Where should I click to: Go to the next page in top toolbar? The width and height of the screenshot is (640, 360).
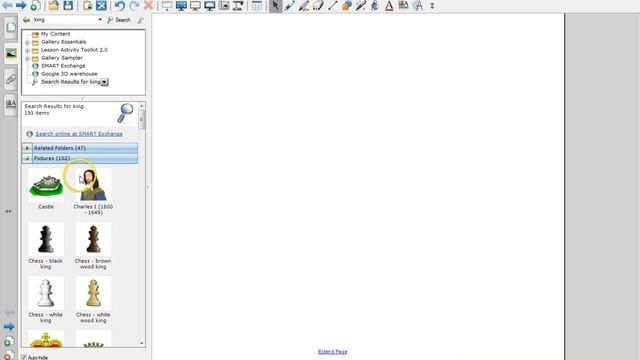pyautogui.click(x=21, y=6)
